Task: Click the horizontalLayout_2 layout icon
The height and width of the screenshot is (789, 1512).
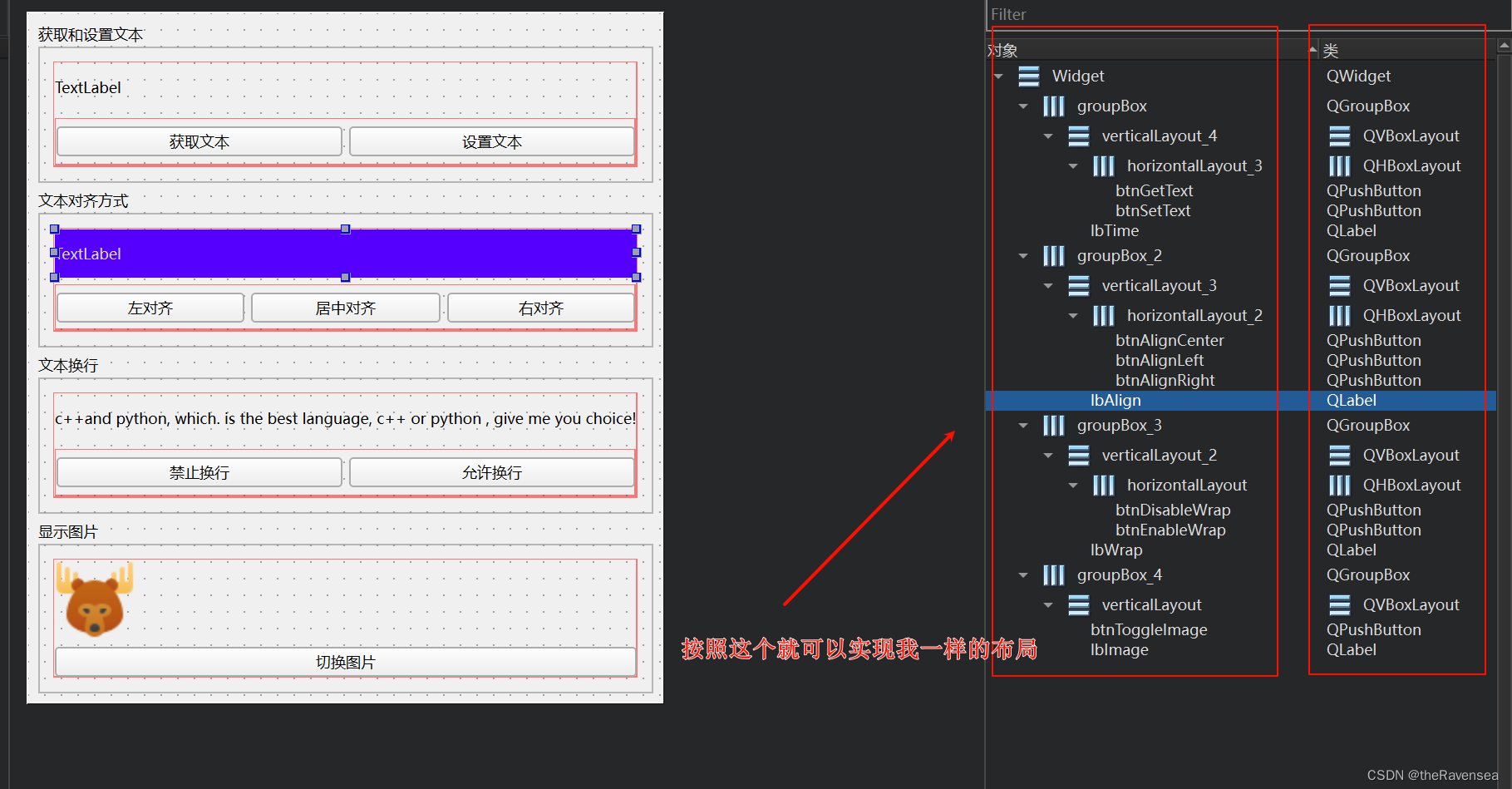Action: tap(1104, 316)
